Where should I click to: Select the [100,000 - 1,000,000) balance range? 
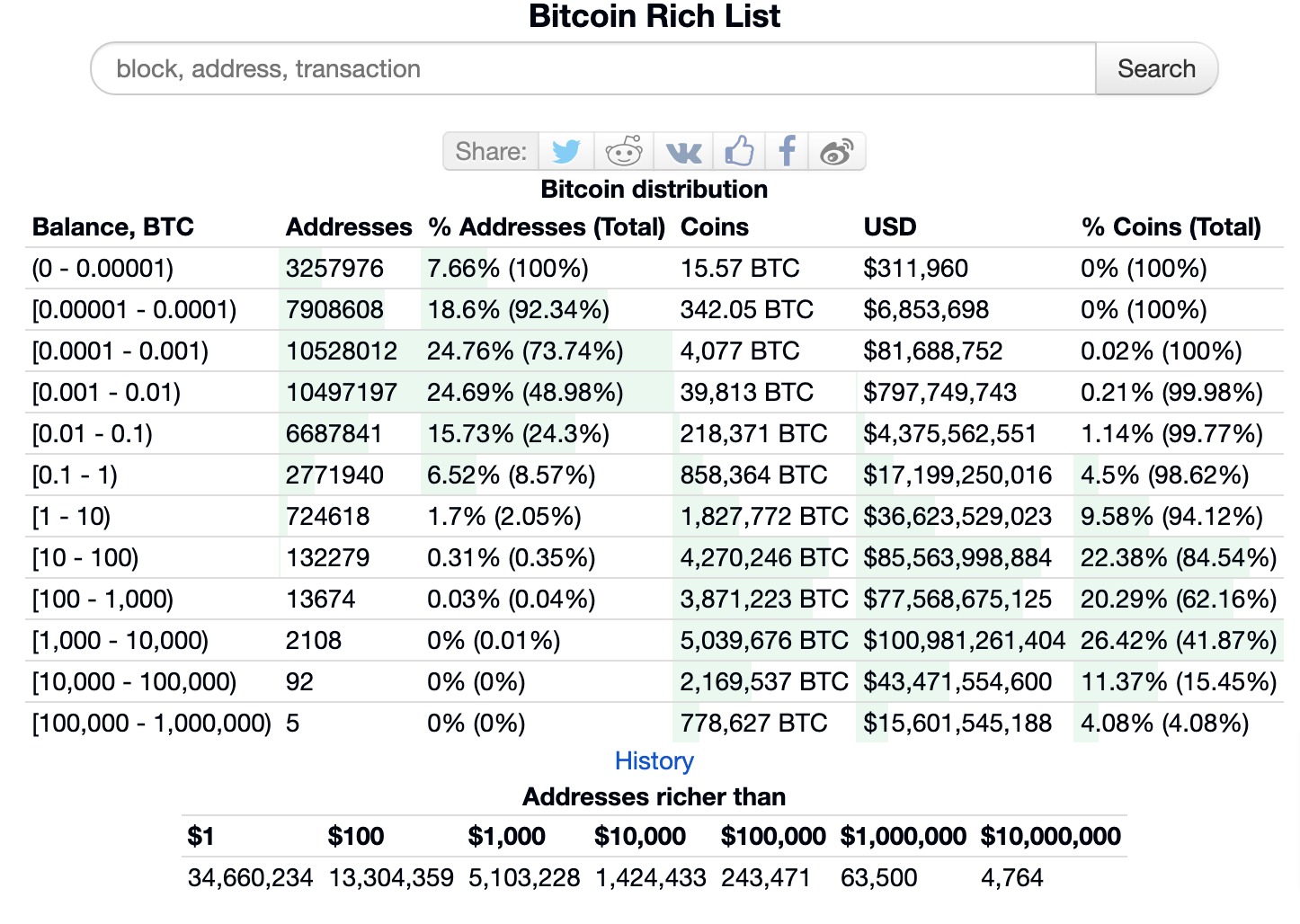tap(152, 723)
